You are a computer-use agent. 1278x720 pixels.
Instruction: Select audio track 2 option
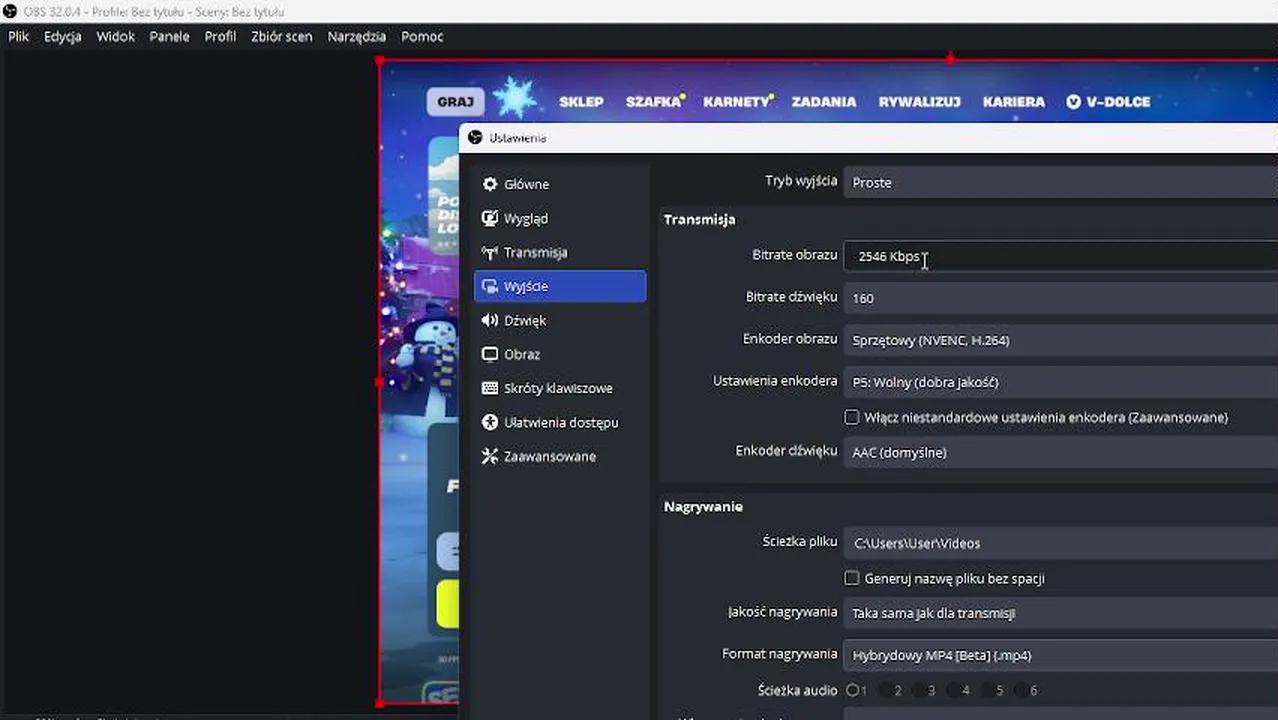[886, 690]
